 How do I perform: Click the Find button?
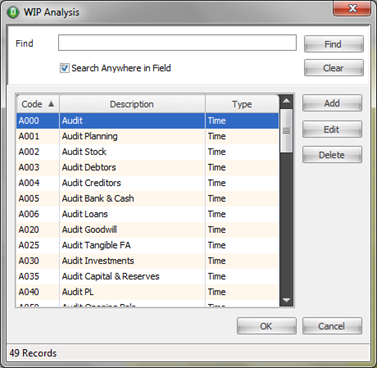334,44
